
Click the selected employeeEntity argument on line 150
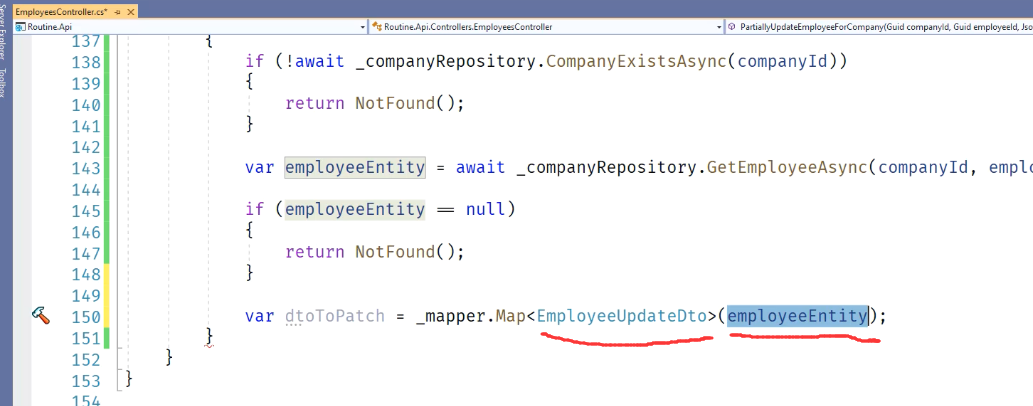(797, 316)
